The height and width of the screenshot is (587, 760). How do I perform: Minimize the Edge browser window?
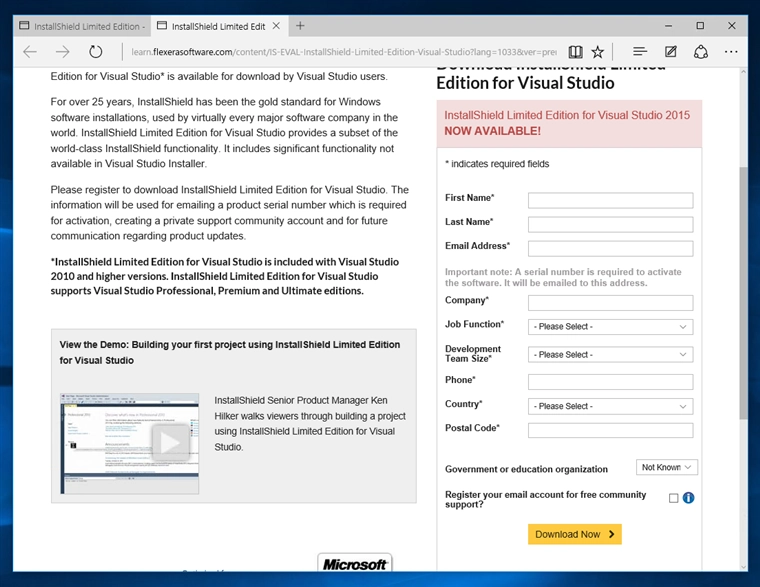pos(668,26)
